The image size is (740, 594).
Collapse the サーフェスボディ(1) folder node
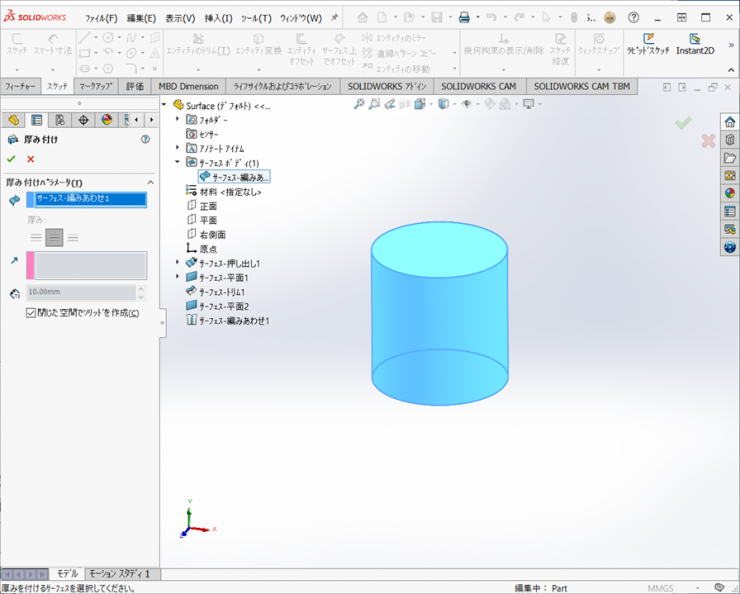(178, 162)
